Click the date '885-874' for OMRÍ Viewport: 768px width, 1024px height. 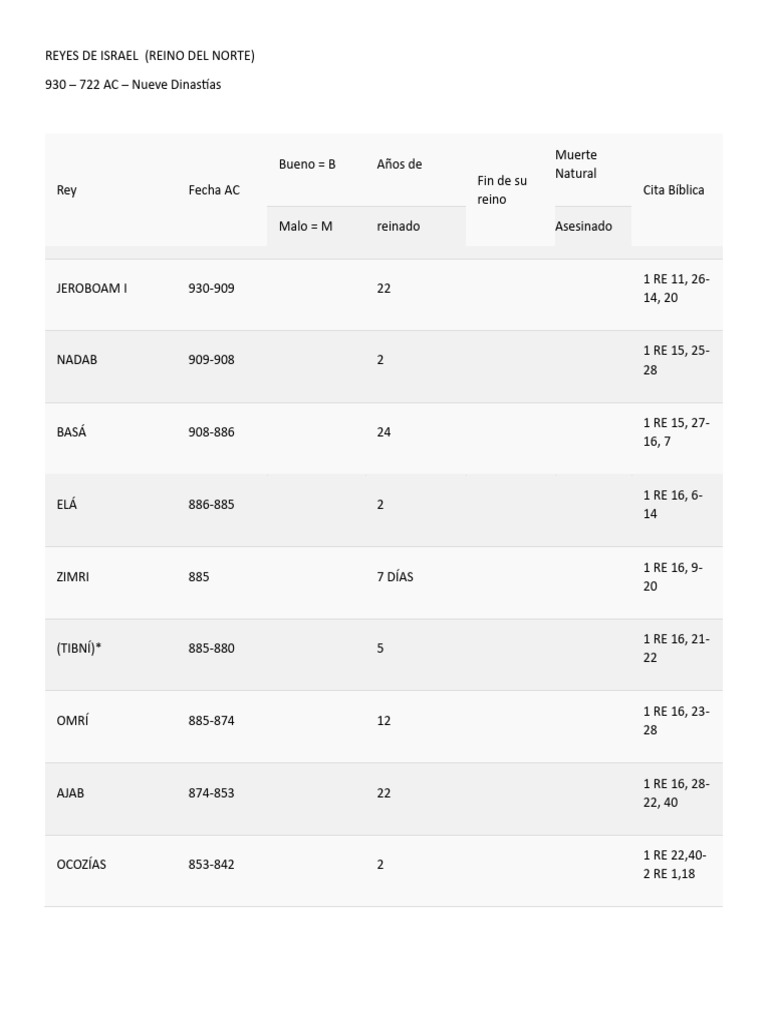(x=211, y=720)
